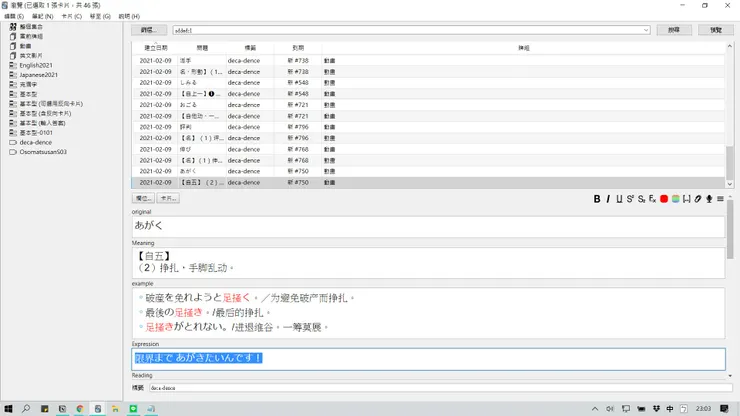Open the menu ending in (N)

[x=42, y=16]
